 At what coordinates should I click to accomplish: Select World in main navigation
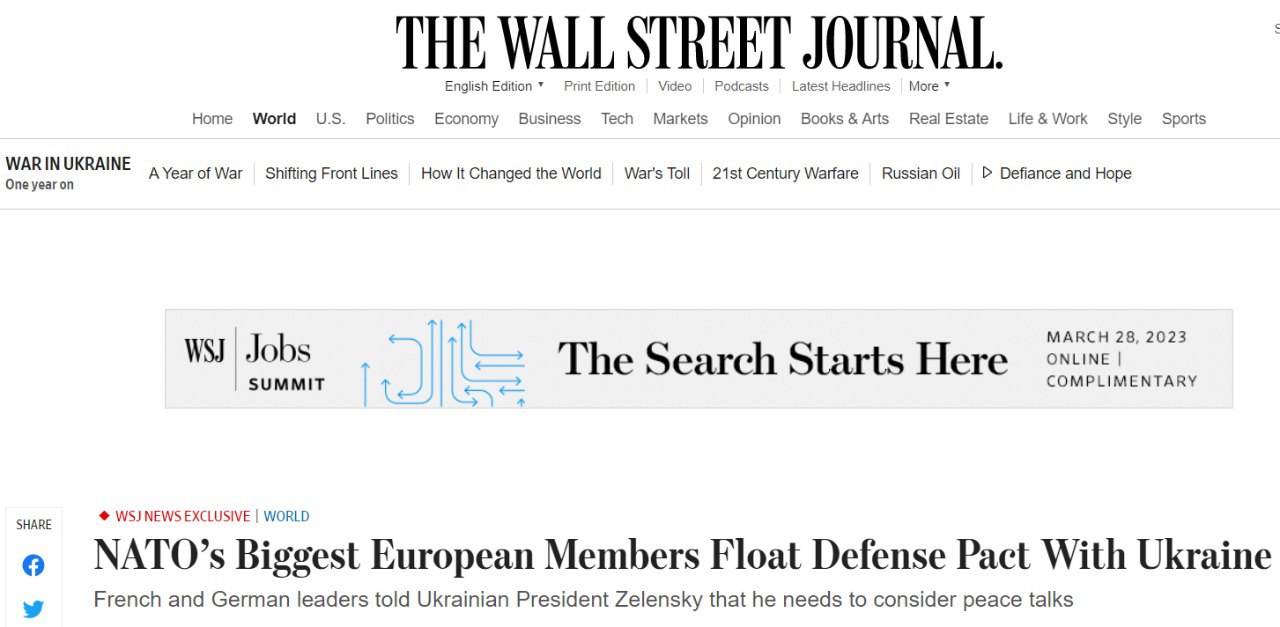(274, 118)
